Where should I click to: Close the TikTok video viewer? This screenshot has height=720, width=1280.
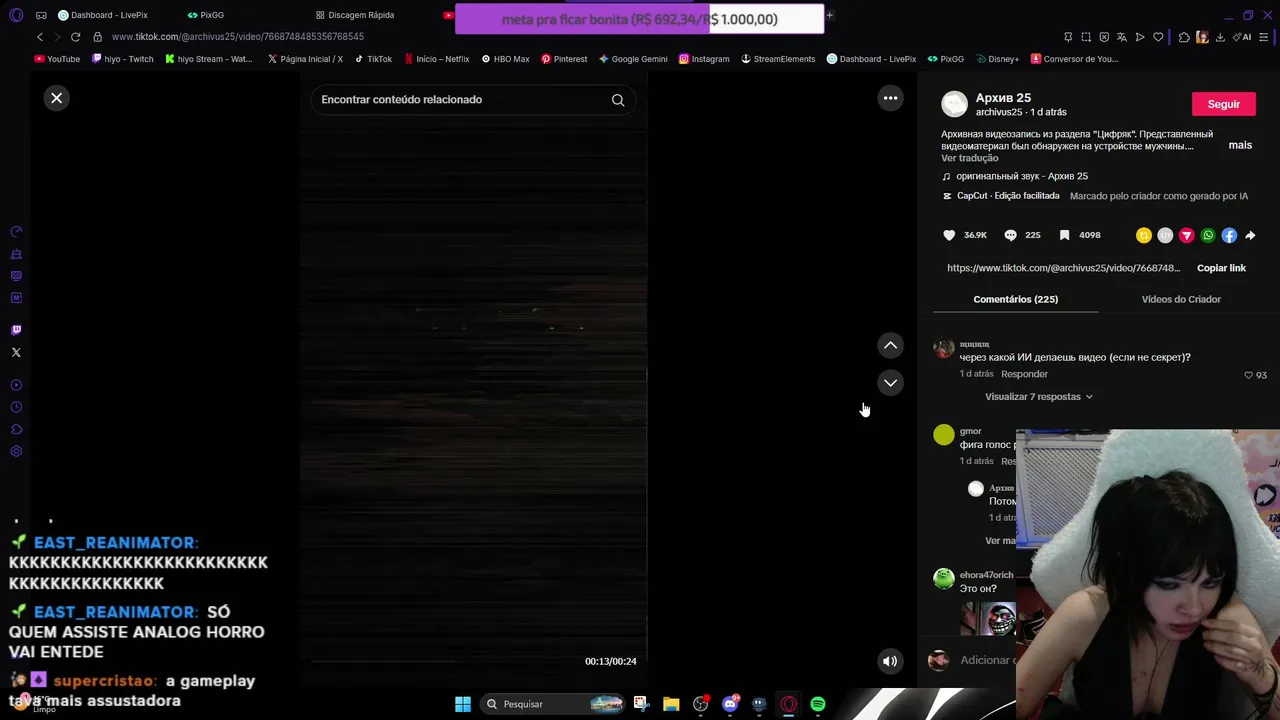pos(56,98)
